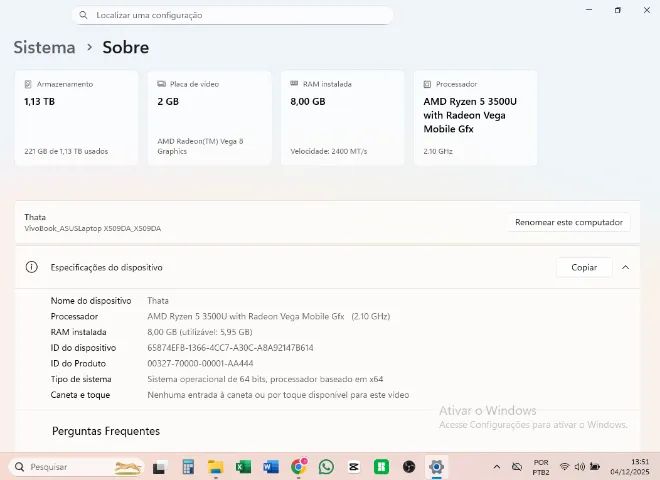Open the Armazenamento info card
The image size is (660, 480).
pos(76,117)
